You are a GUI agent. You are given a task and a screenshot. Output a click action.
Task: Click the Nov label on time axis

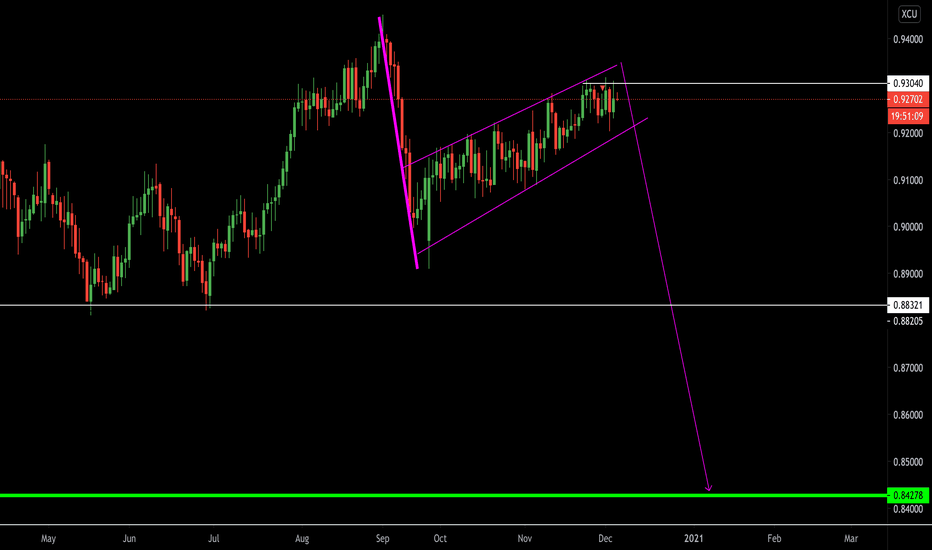[524, 539]
